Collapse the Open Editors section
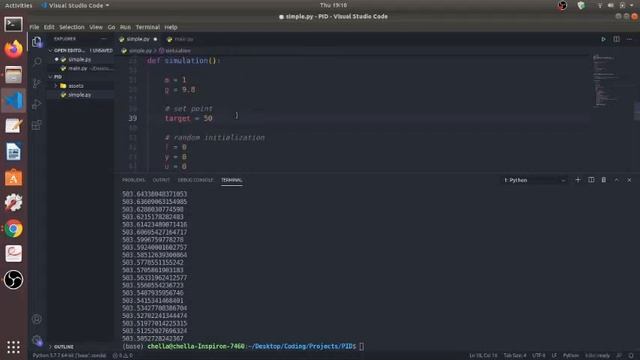Screen dimensions: 640x360 (x=68, y=51)
